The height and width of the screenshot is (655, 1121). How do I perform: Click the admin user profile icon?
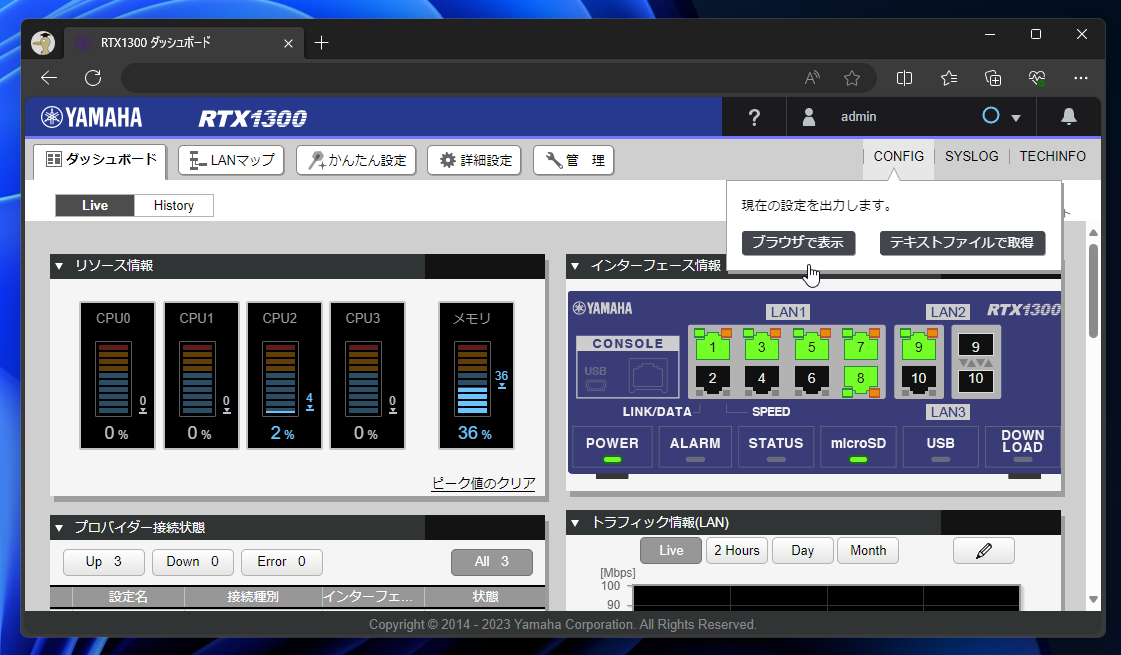[x=808, y=117]
